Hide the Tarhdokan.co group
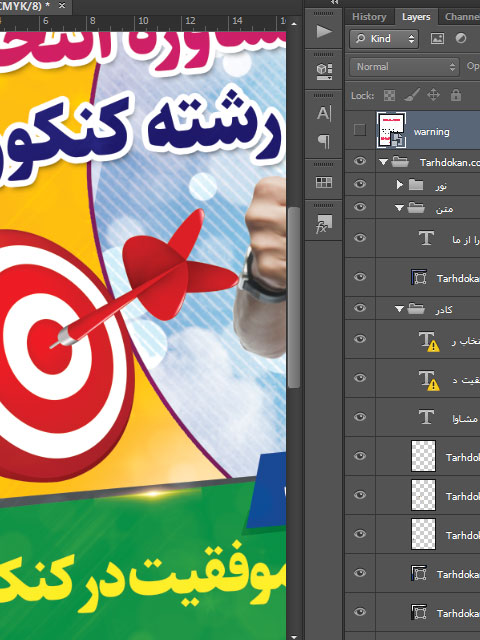 click(360, 161)
